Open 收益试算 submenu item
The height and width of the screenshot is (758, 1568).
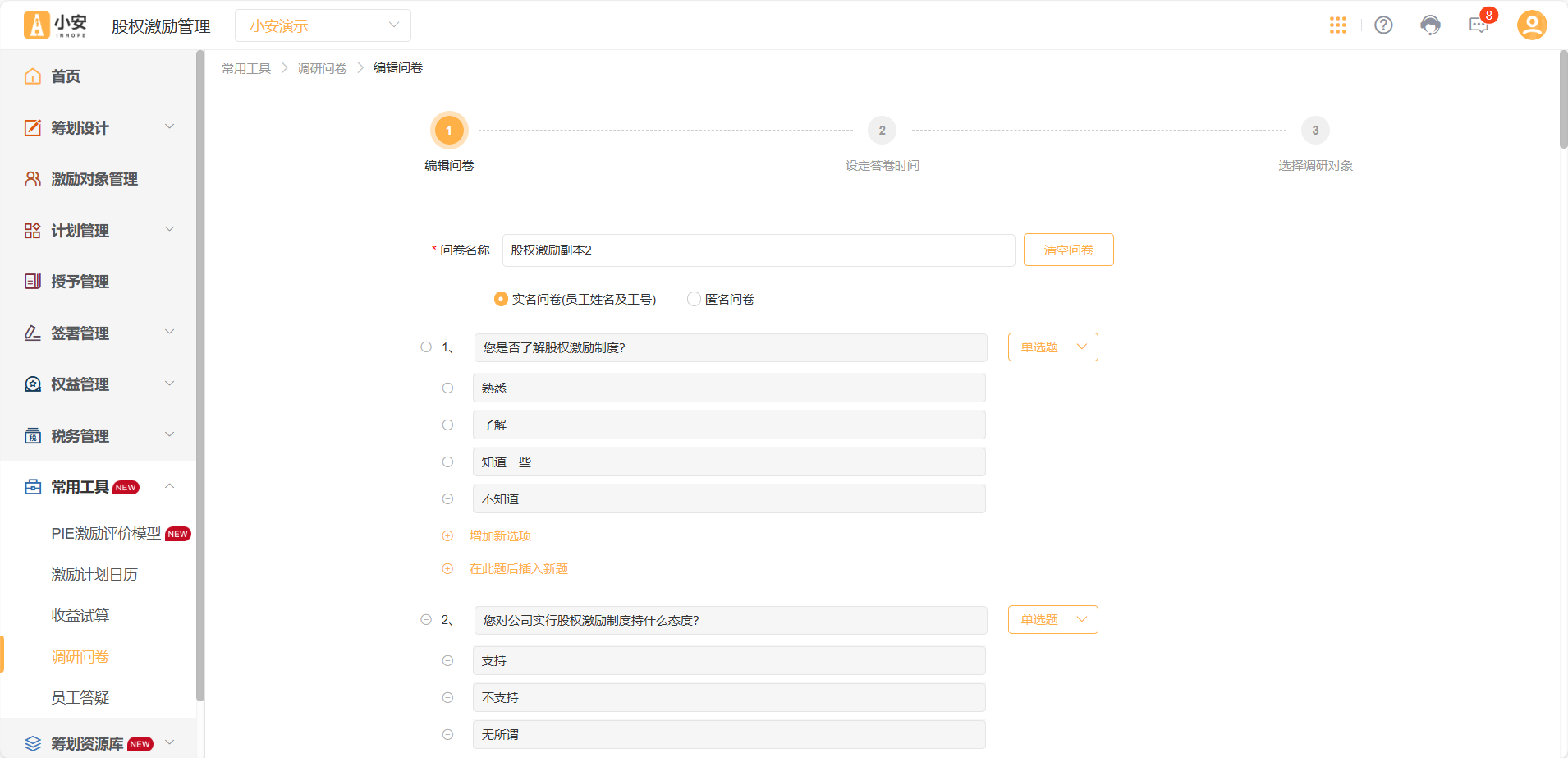pos(80,615)
